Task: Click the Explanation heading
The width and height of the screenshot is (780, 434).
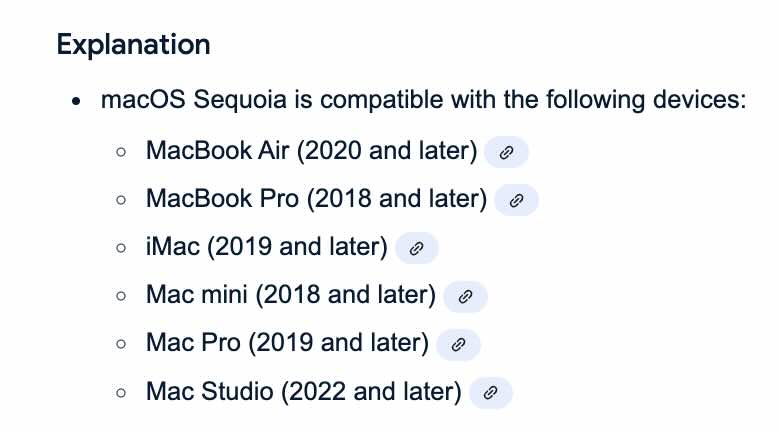Action: 133,44
